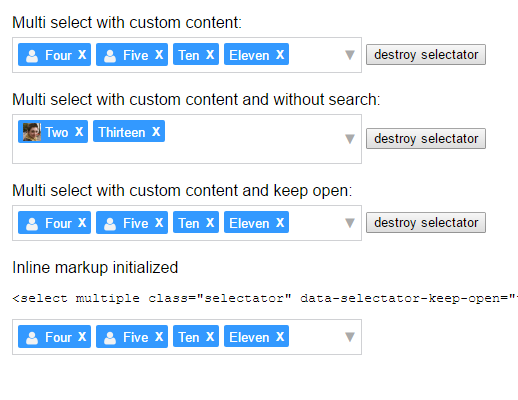Click the Thirteen tag label
This screenshot has height=400, width=518.
122,132
